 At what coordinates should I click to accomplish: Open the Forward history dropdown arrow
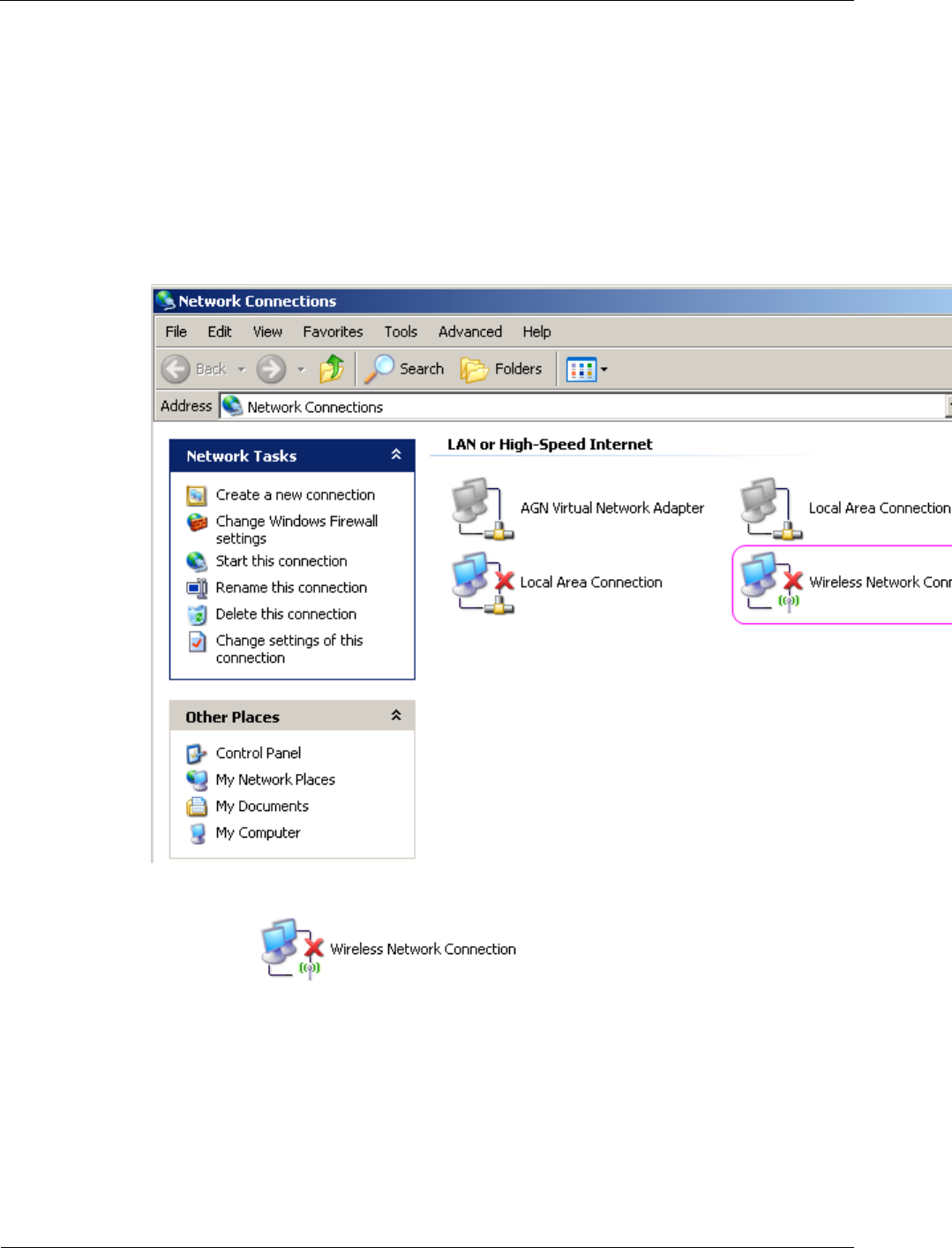pos(301,370)
